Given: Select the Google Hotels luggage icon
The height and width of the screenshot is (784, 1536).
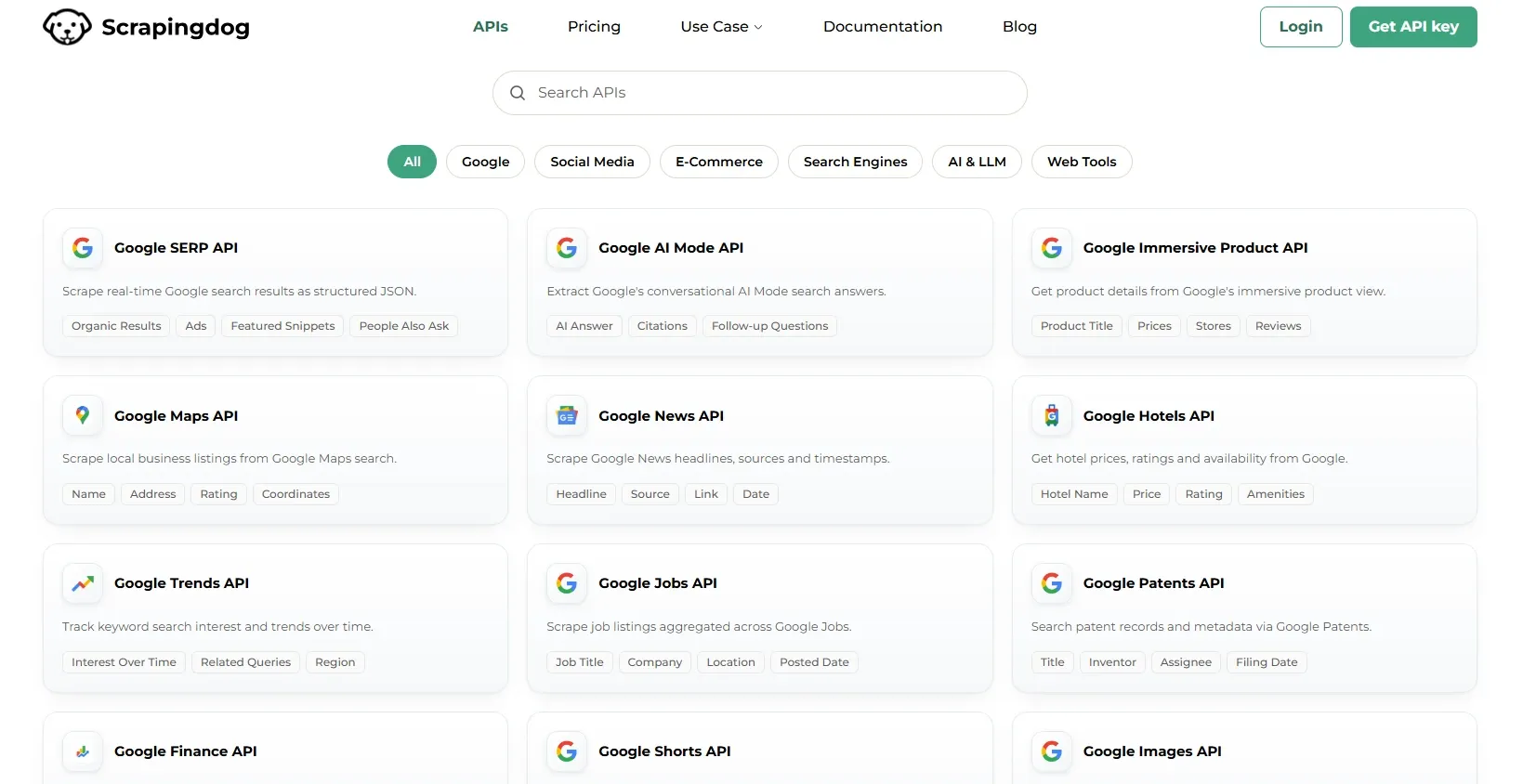Looking at the screenshot, I should pyautogui.click(x=1052, y=415).
